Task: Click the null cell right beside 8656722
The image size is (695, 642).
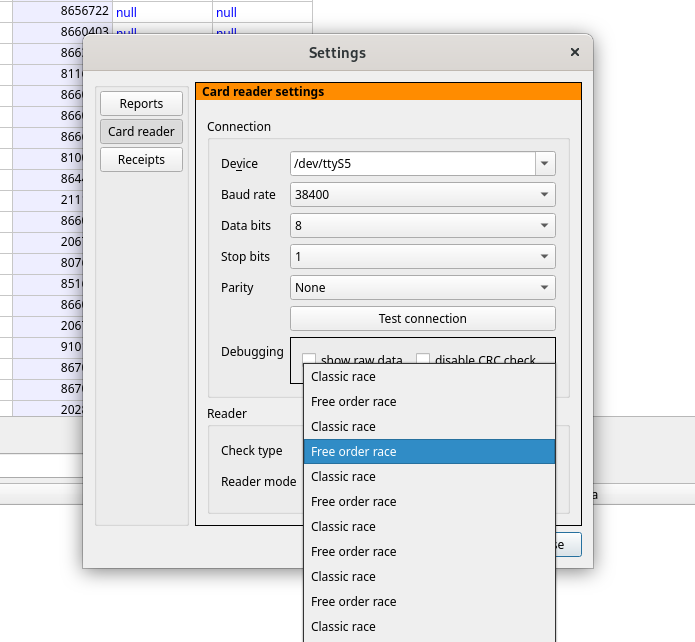Action: [162, 12]
